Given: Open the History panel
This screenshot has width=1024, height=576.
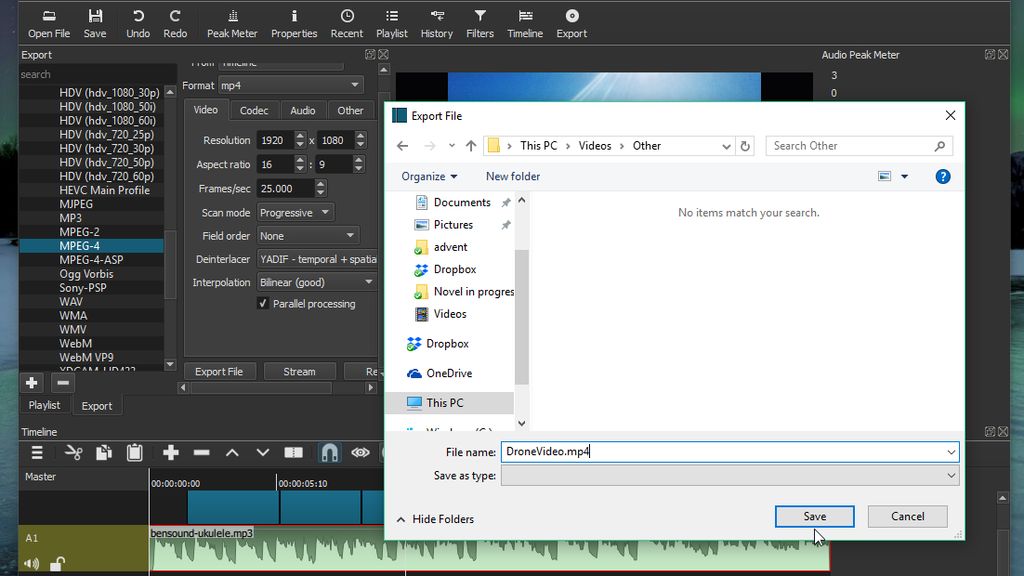Looking at the screenshot, I should coord(437,22).
